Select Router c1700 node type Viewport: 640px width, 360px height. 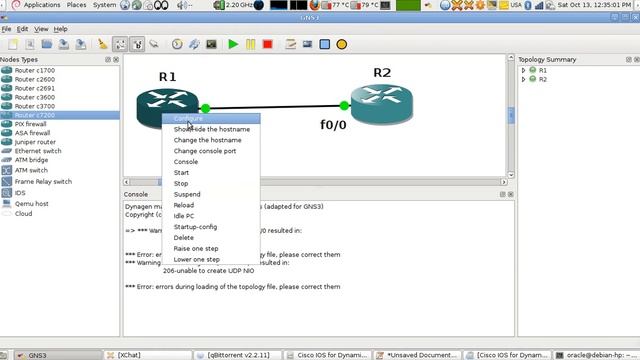(x=60, y=70)
